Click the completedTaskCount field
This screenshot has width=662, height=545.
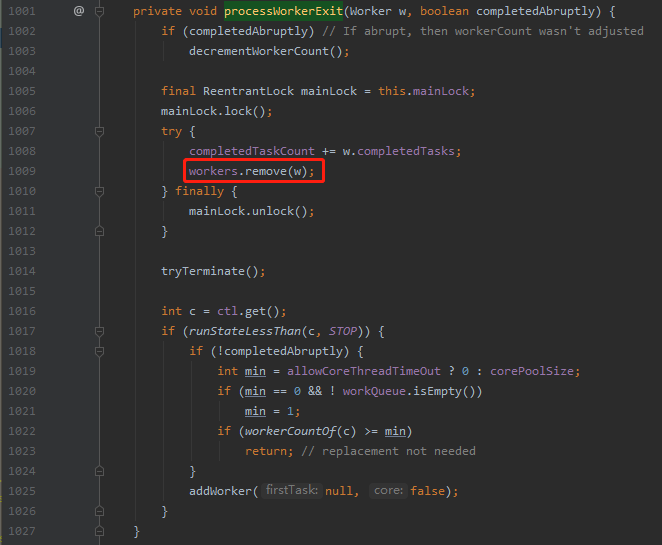(x=252, y=151)
